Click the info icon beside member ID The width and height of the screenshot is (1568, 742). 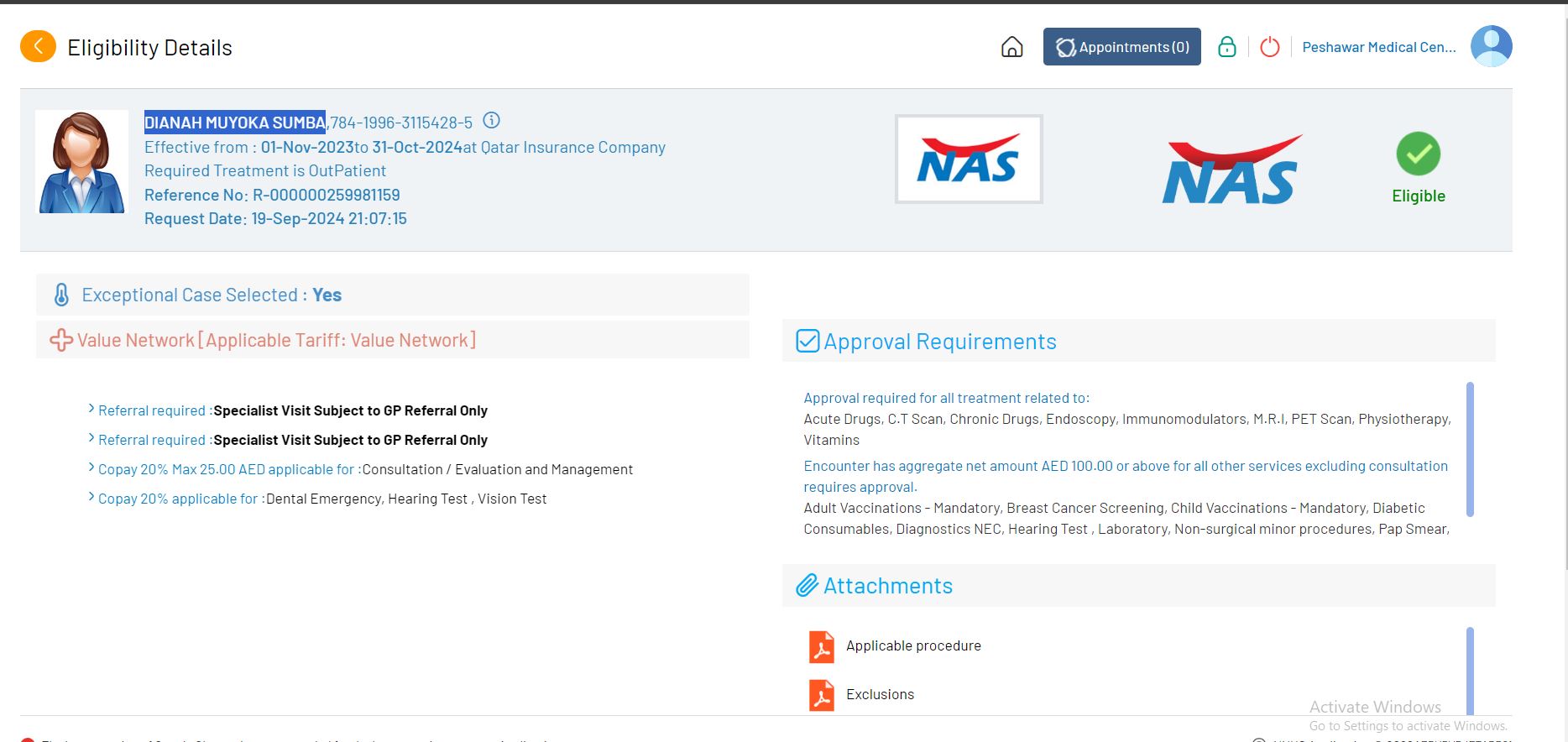(x=492, y=121)
